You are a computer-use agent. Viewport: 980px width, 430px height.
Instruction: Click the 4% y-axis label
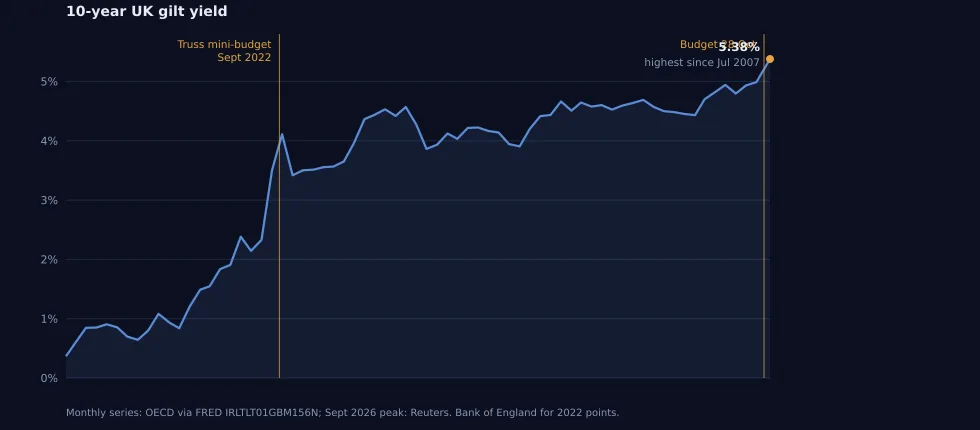click(49, 141)
